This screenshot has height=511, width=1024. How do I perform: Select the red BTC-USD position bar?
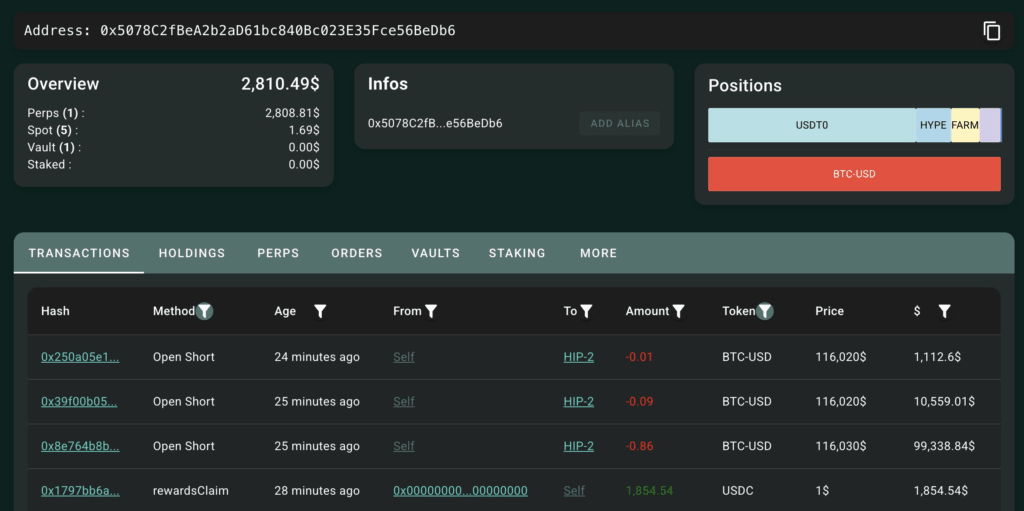tap(854, 174)
